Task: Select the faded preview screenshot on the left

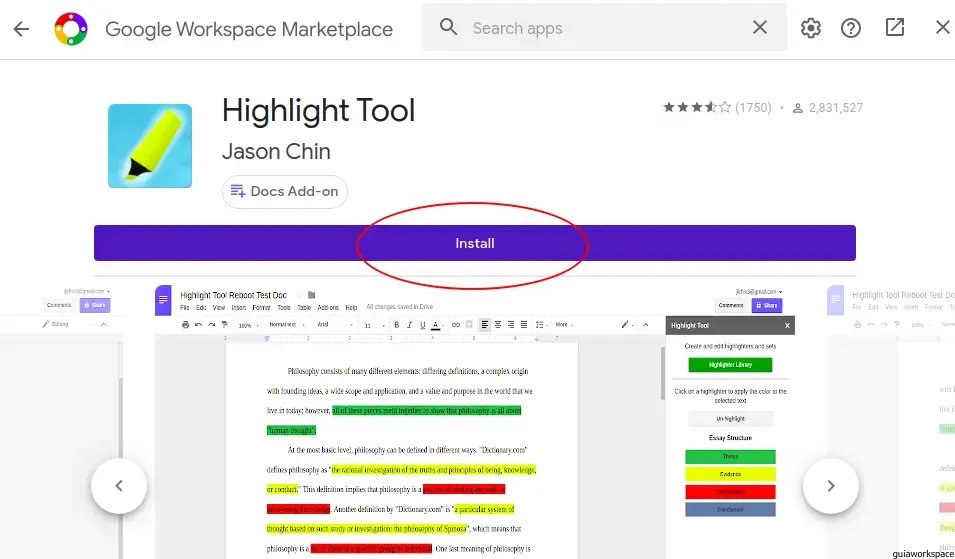Action: point(61,421)
